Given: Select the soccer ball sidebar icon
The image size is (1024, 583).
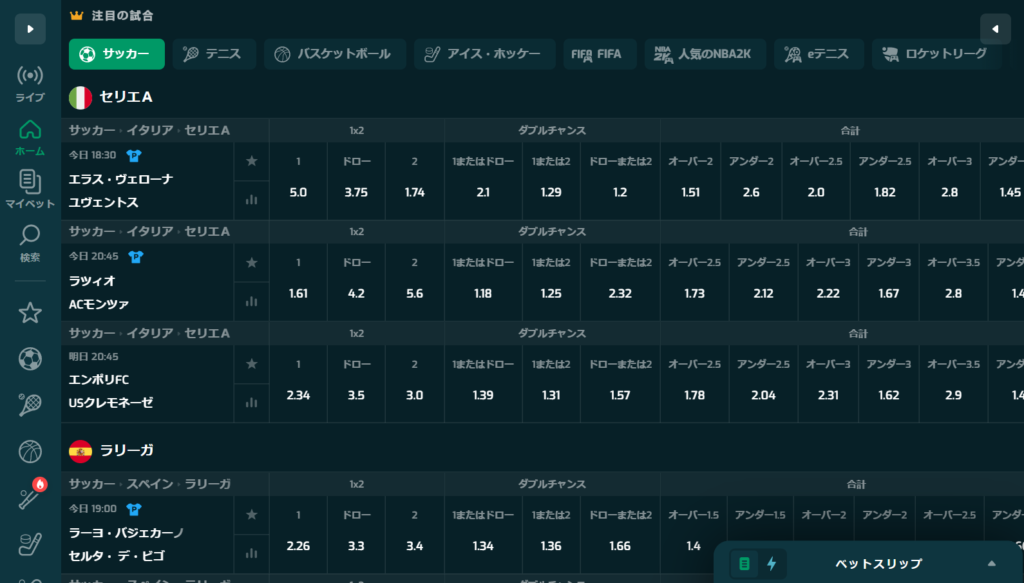Looking at the screenshot, I should (30, 359).
